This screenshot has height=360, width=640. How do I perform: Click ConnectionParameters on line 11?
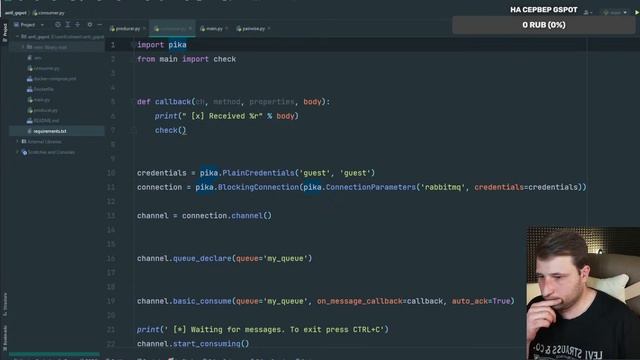coord(371,187)
